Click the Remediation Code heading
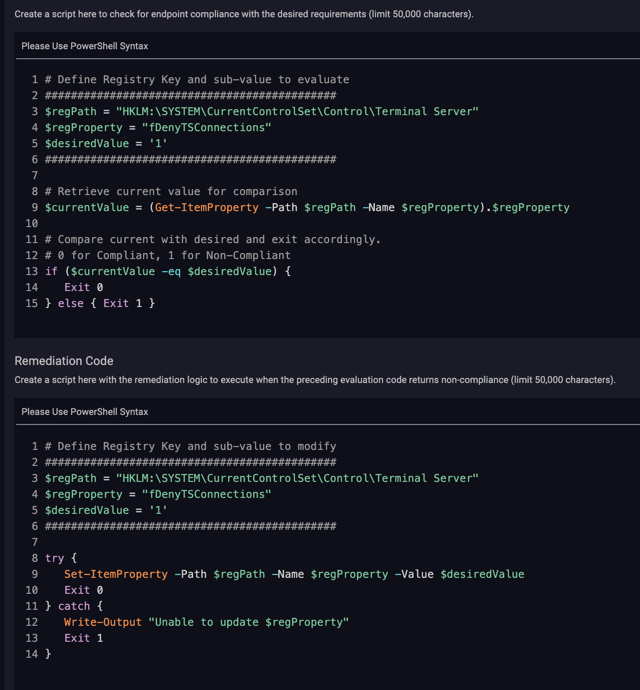The width and height of the screenshot is (640, 690). 64,361
